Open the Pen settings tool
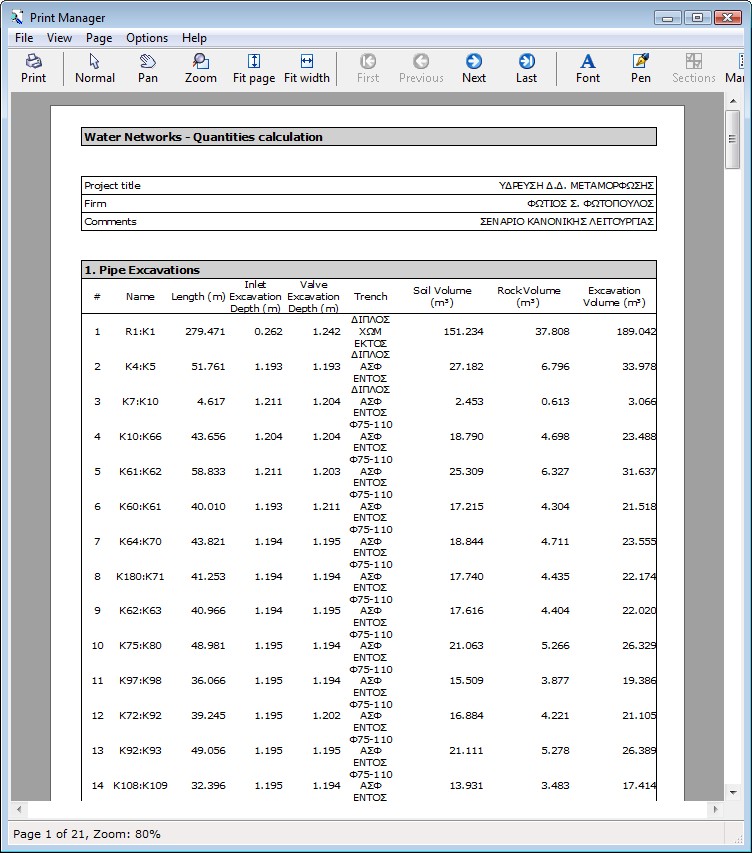The height and width of the screenshot is (853, 752). coord(641,68)
